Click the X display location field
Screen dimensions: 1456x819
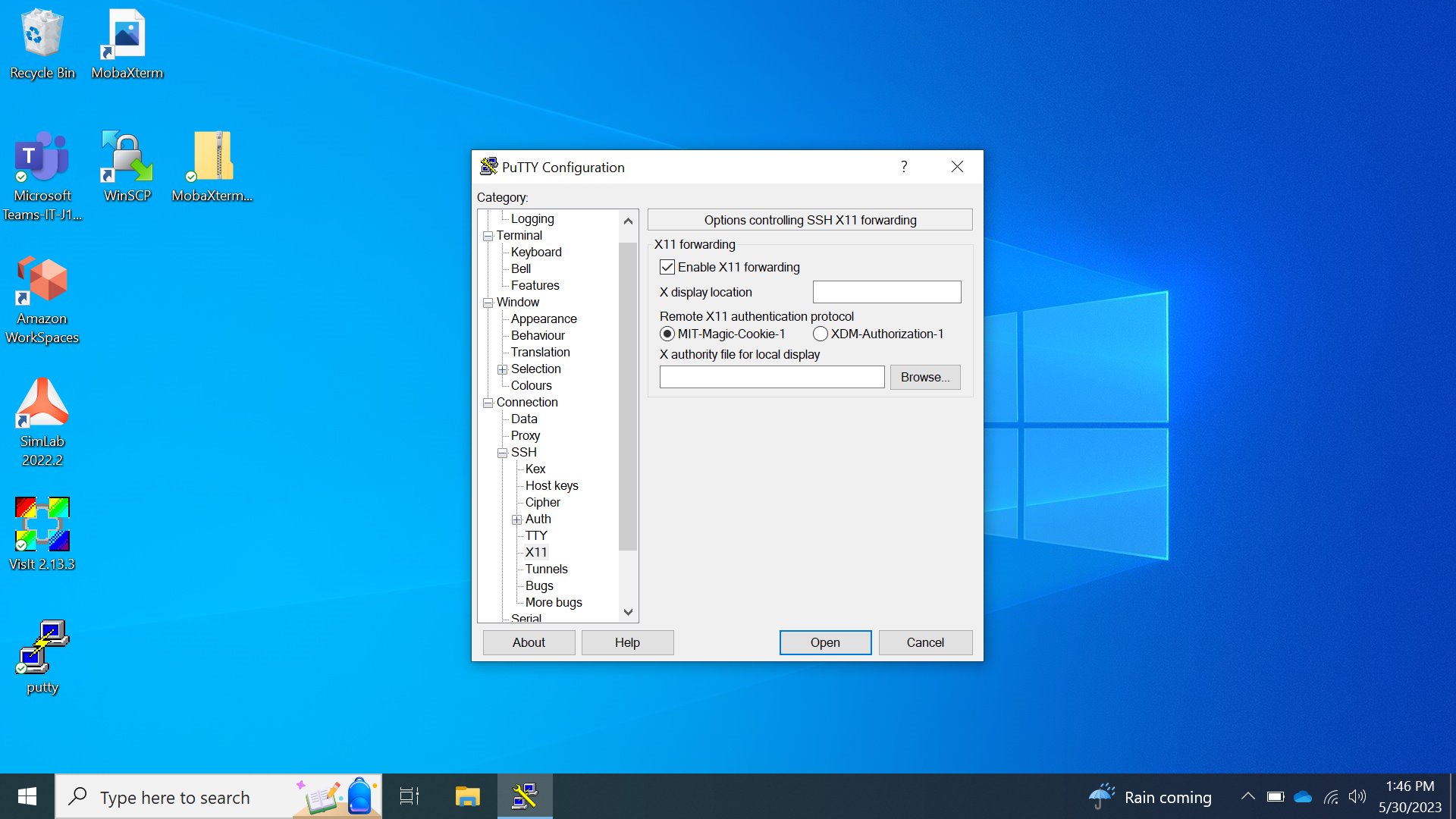pyautogui.click(x=886, y=292)
